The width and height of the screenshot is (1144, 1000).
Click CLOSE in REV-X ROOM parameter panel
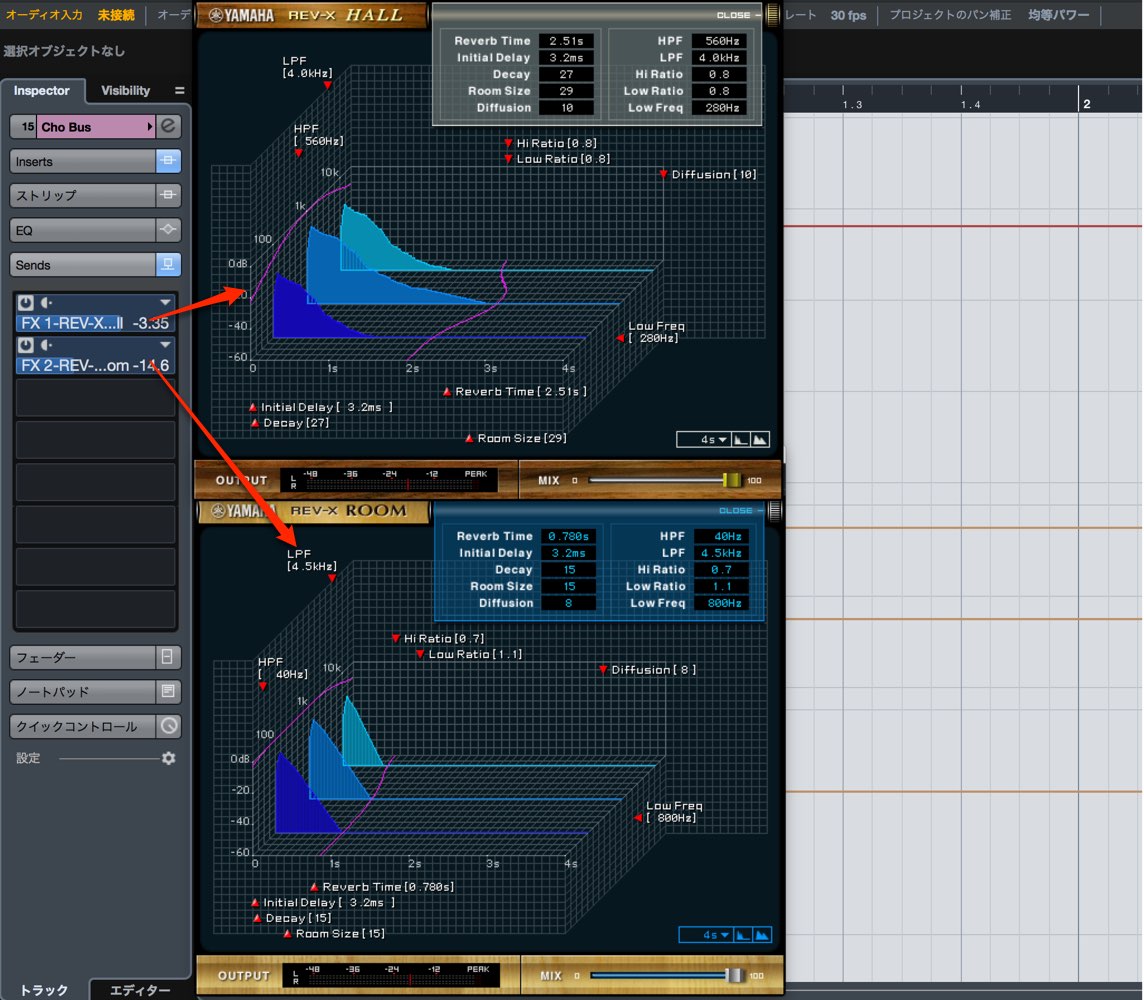point(735,510)
